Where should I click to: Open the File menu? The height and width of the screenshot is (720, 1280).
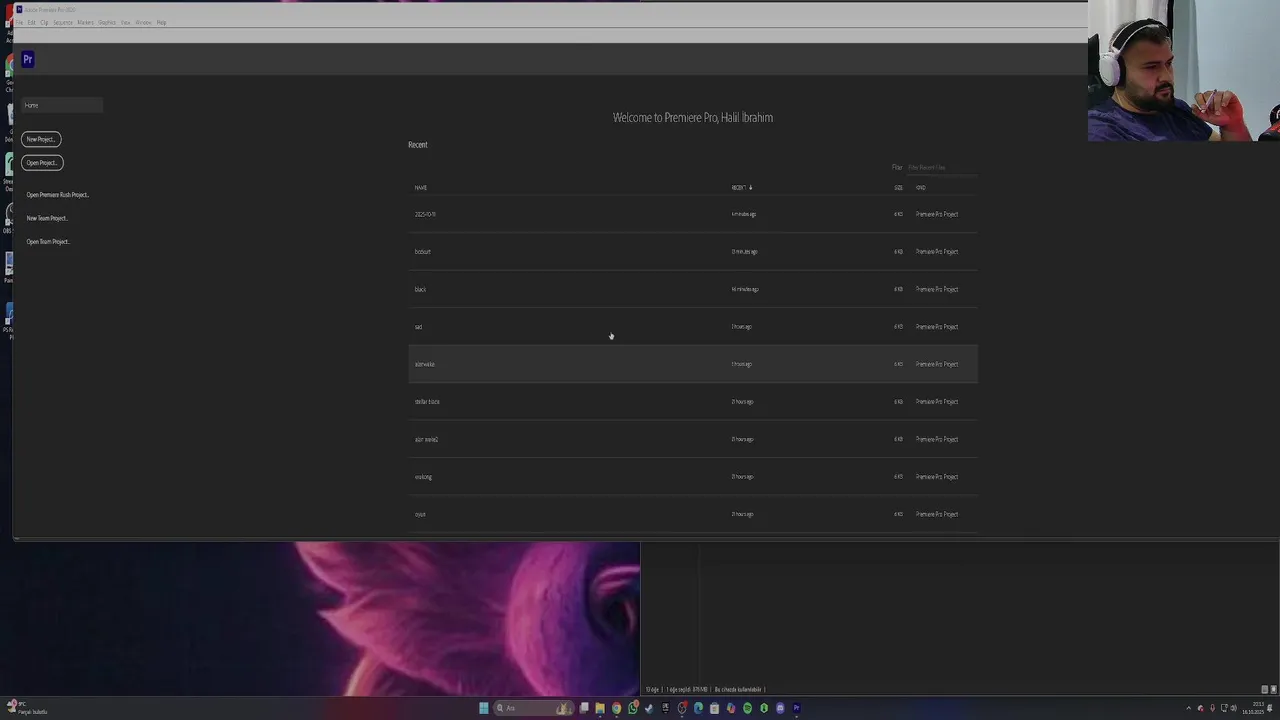(x=19, y=22)
